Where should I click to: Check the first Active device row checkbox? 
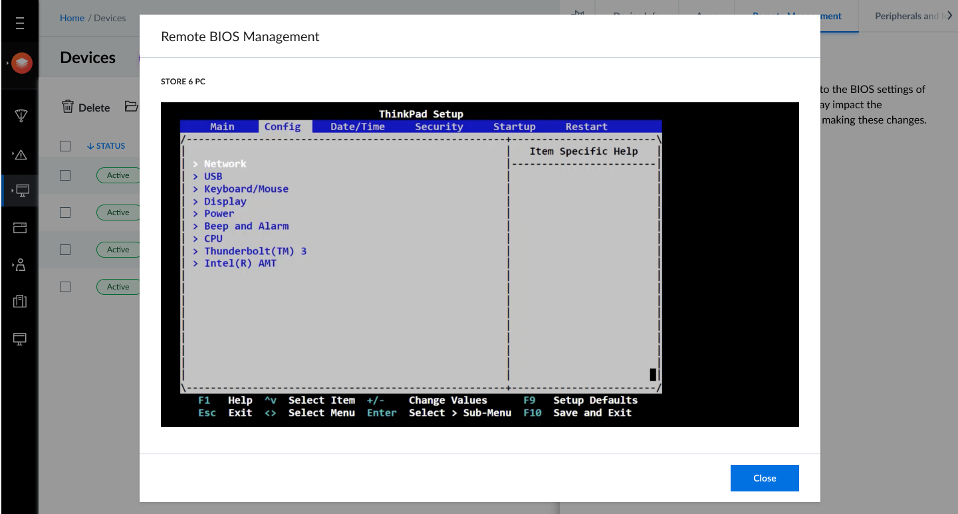pyautogui.click(x=65, y=175)
